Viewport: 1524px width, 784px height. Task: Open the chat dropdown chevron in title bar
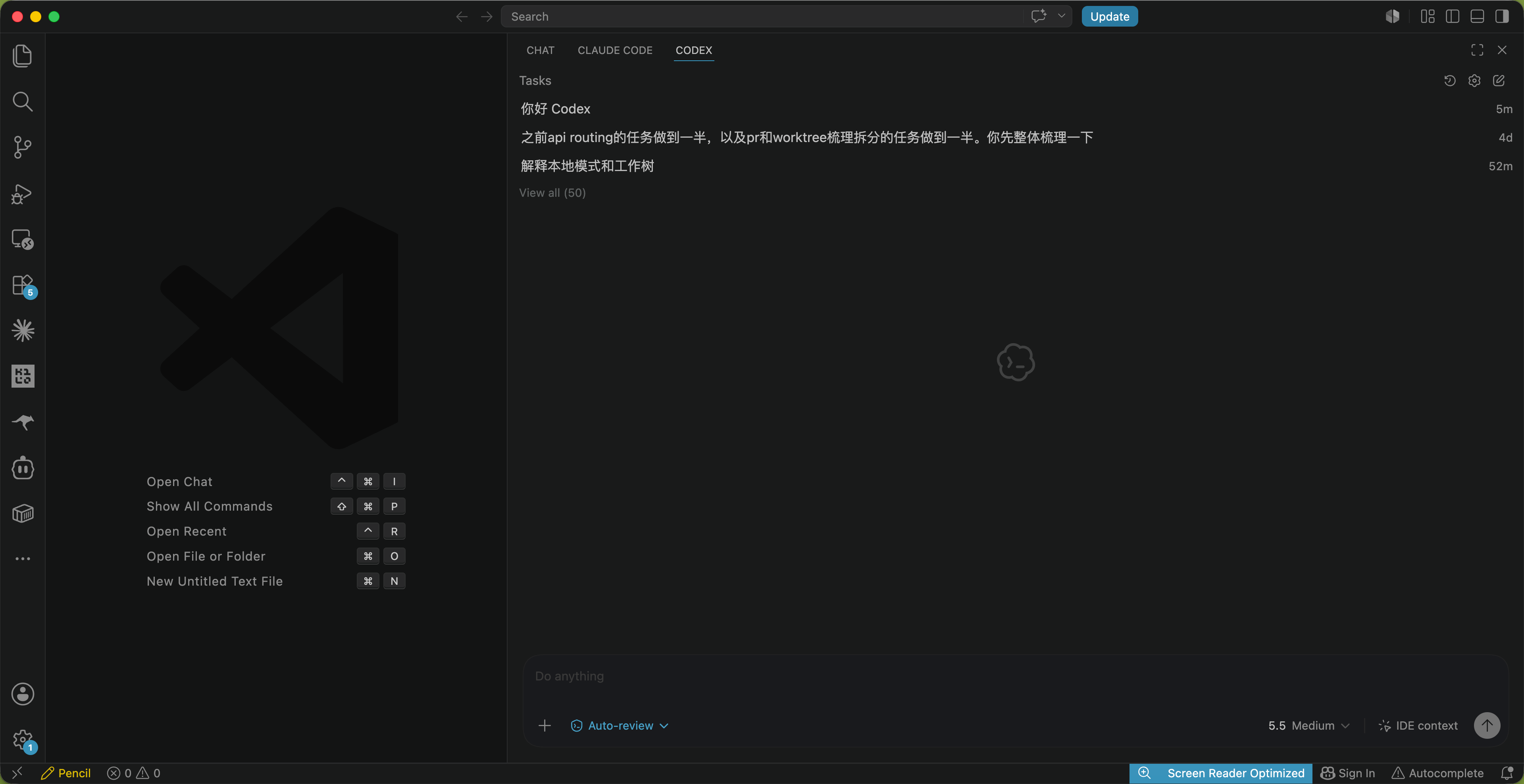1061,16
